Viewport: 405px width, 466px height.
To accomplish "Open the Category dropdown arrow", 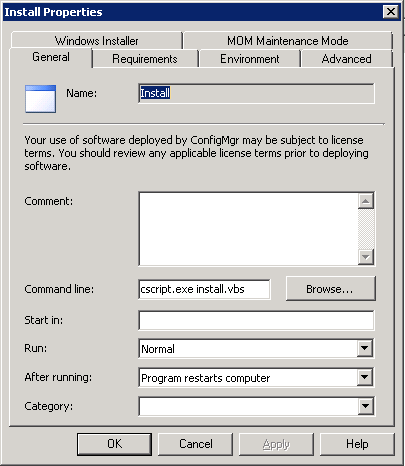I will click(365, 406).
